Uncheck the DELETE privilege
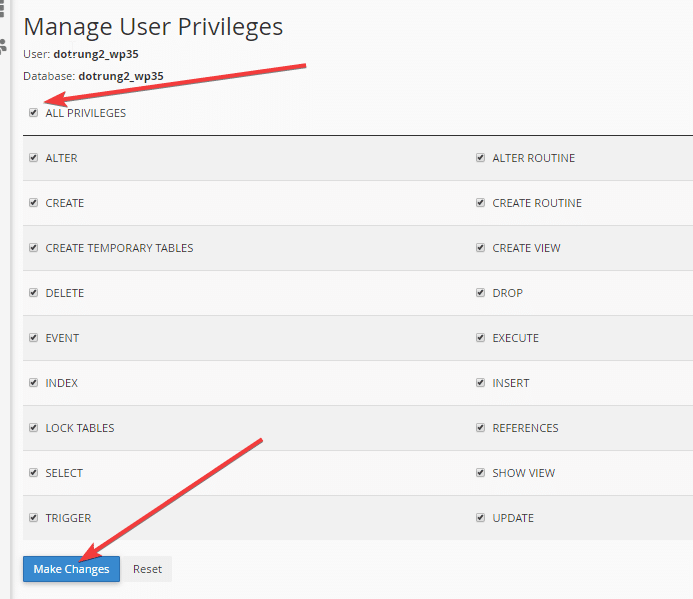 (34, 293)
